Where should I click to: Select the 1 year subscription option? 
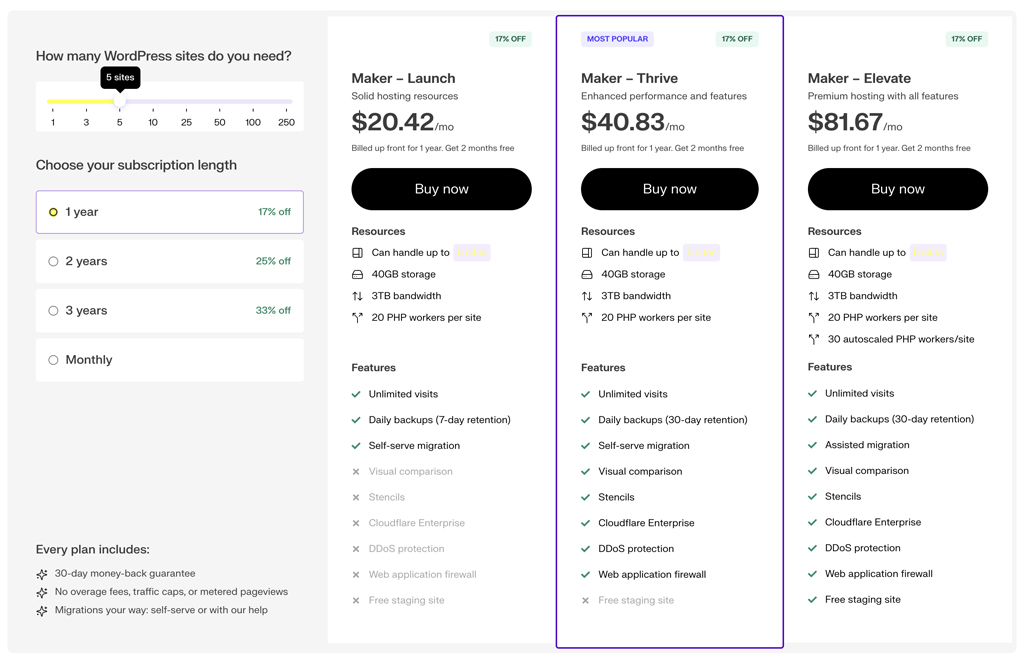click(53, 212)
